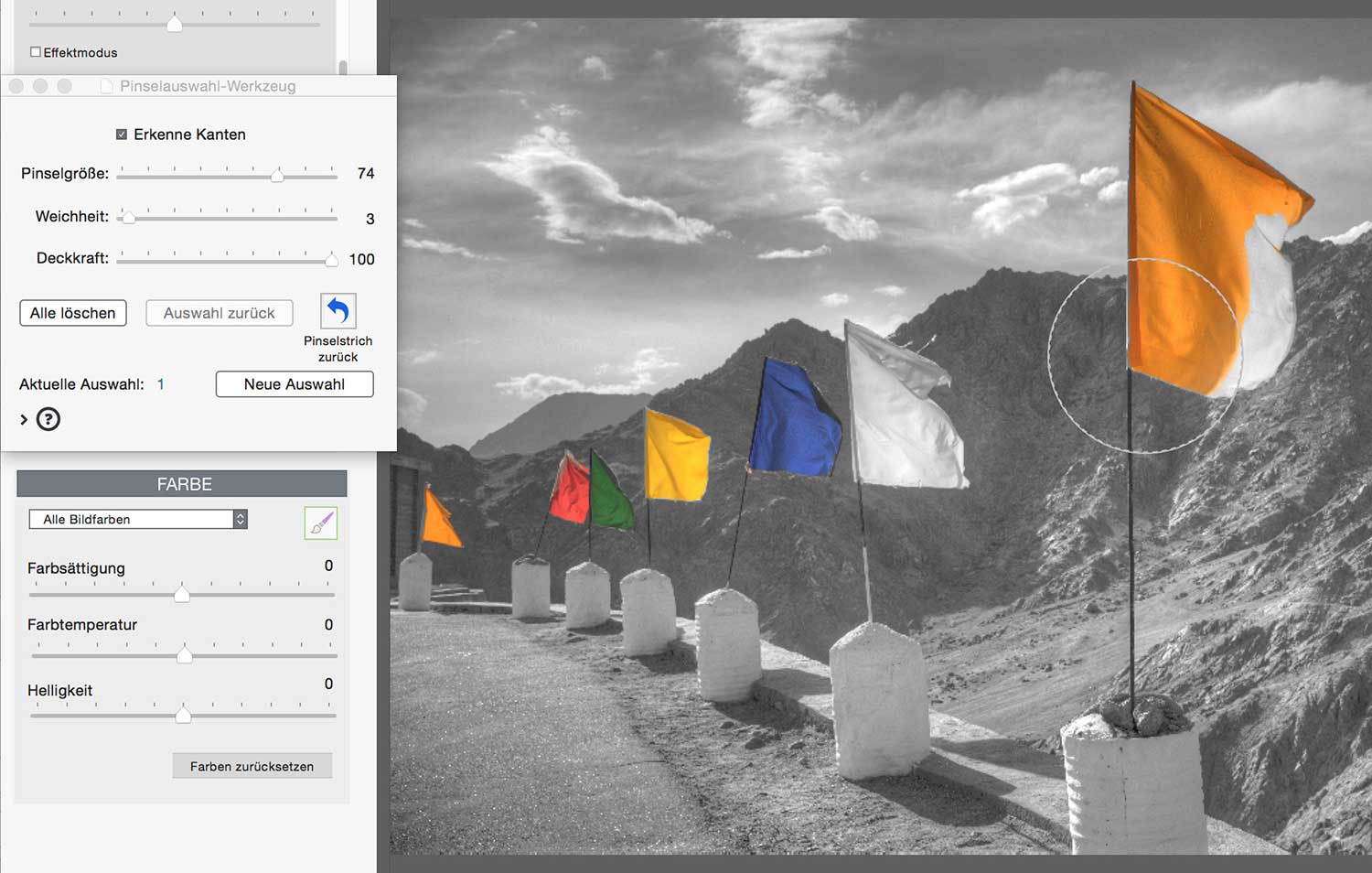This screenshot has height=873, width=1372.
Task: Click the Helligkeit slider handle
Action: click(183, 715)
